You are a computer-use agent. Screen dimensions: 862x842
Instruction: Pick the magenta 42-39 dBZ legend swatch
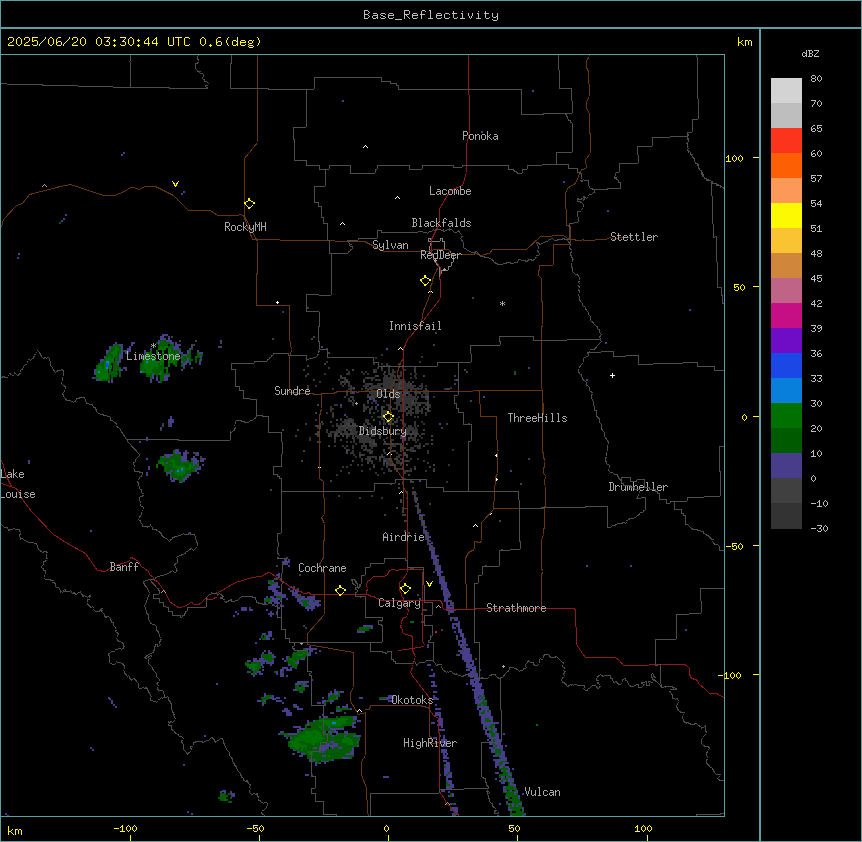786,315
